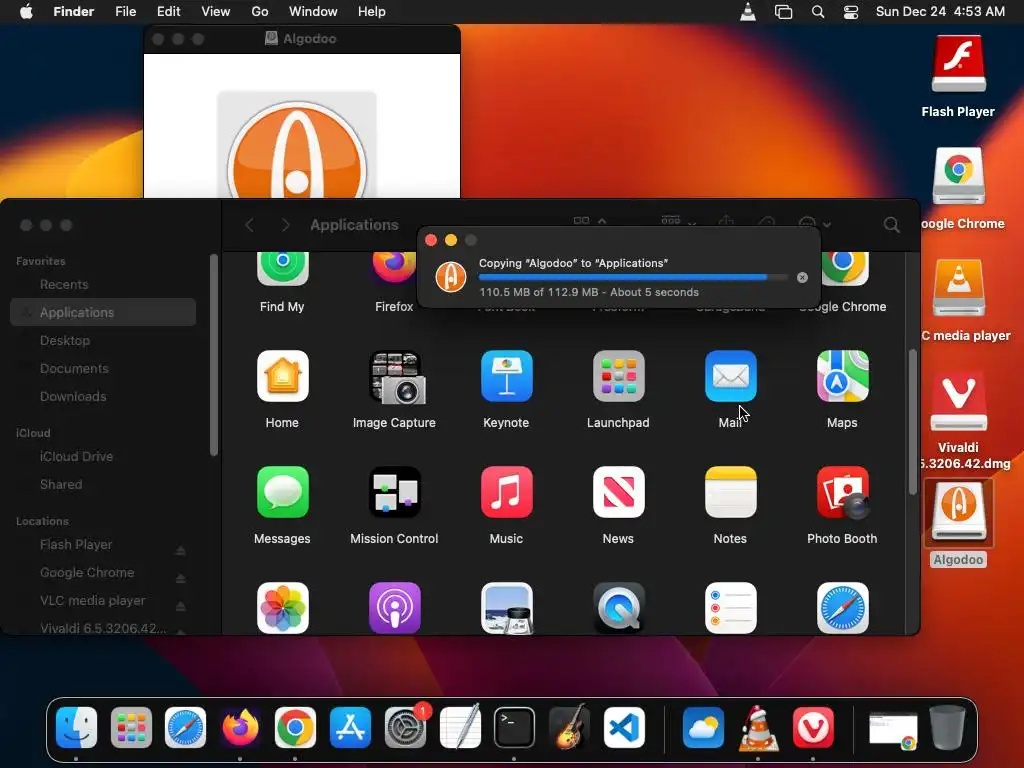Image resolution: width=1024 pixels, height=768 pixels.
Task: Cancel the Algodoo copy operation
Action: pos(802,278)
